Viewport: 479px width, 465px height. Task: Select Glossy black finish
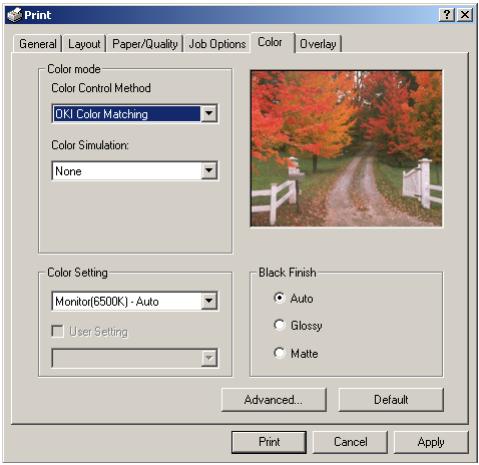[x=279, y=325]
